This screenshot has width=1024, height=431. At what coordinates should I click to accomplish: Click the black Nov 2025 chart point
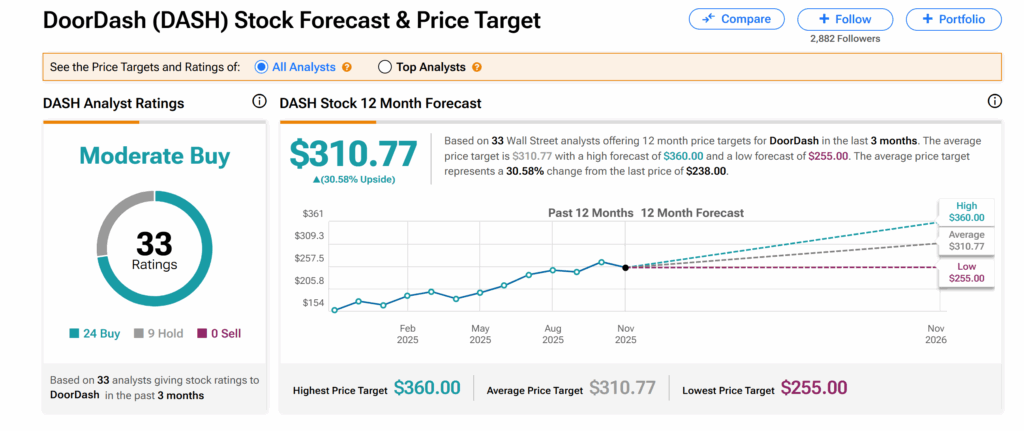click(626, 267)
